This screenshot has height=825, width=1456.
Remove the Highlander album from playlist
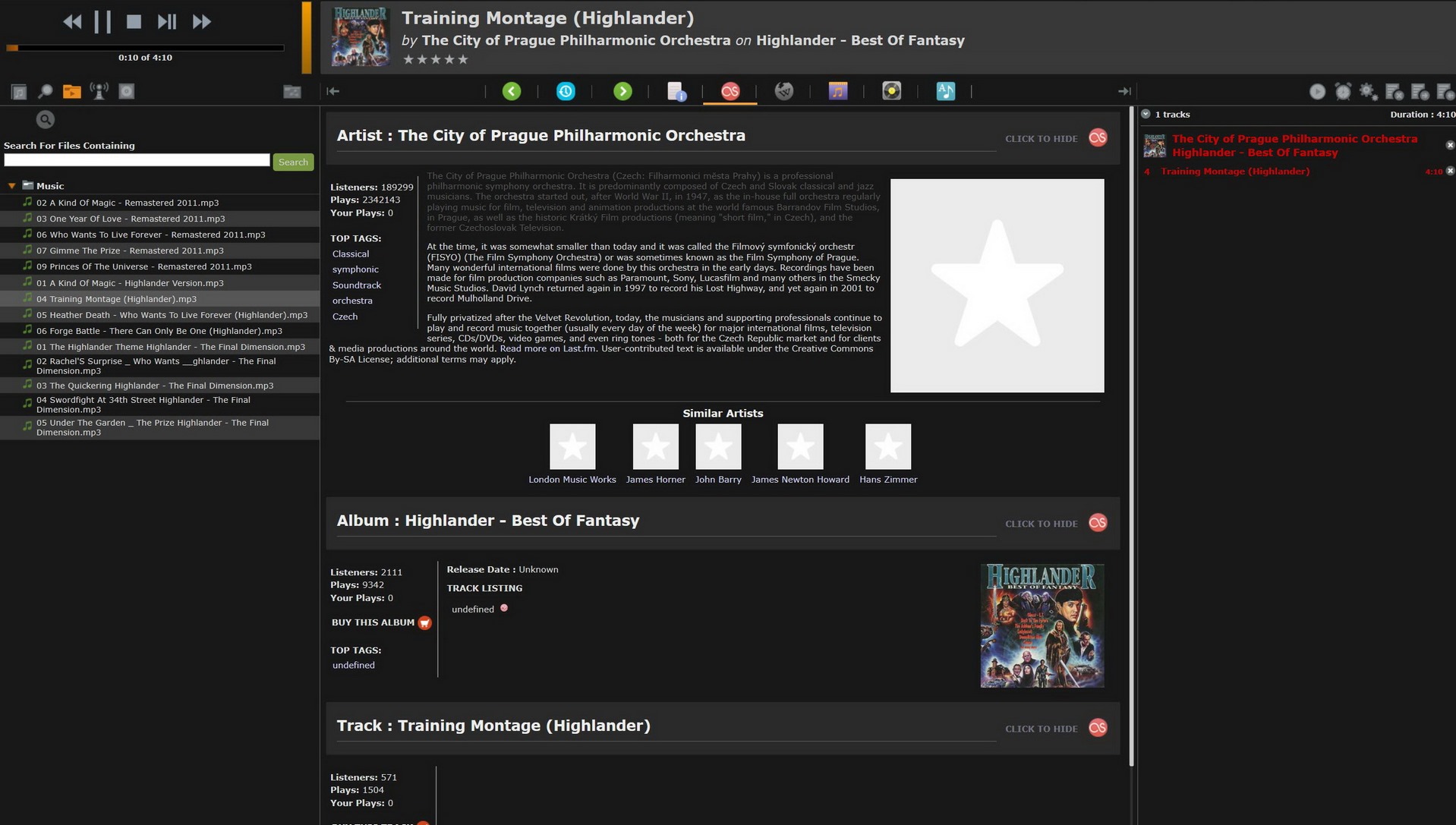click(1450, 145)
